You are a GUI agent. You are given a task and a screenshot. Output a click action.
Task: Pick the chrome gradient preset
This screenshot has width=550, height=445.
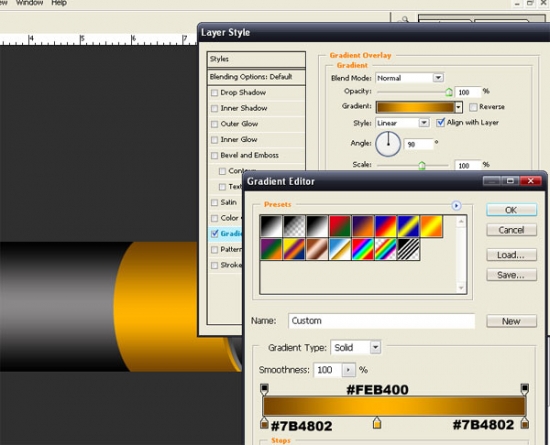pyautogui.click(x=340, y=249)
